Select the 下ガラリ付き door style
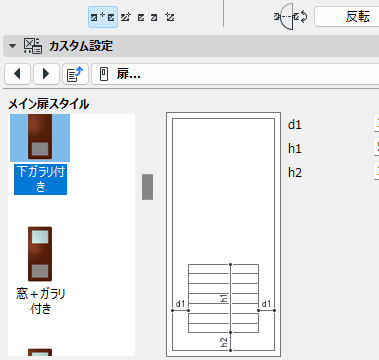The height and width of the screenshot is (360, 379). coord(40,154)
